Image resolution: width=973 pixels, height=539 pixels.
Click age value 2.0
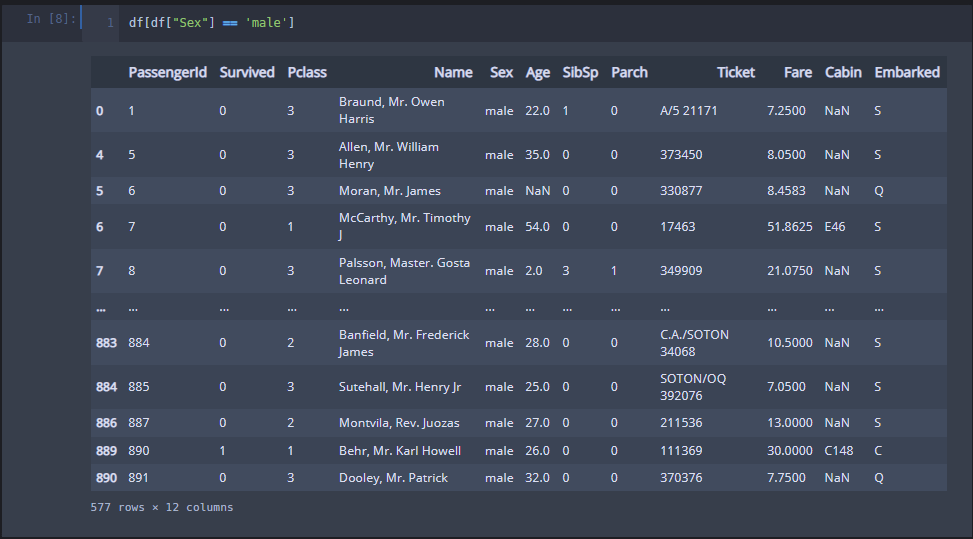(534, 271)
